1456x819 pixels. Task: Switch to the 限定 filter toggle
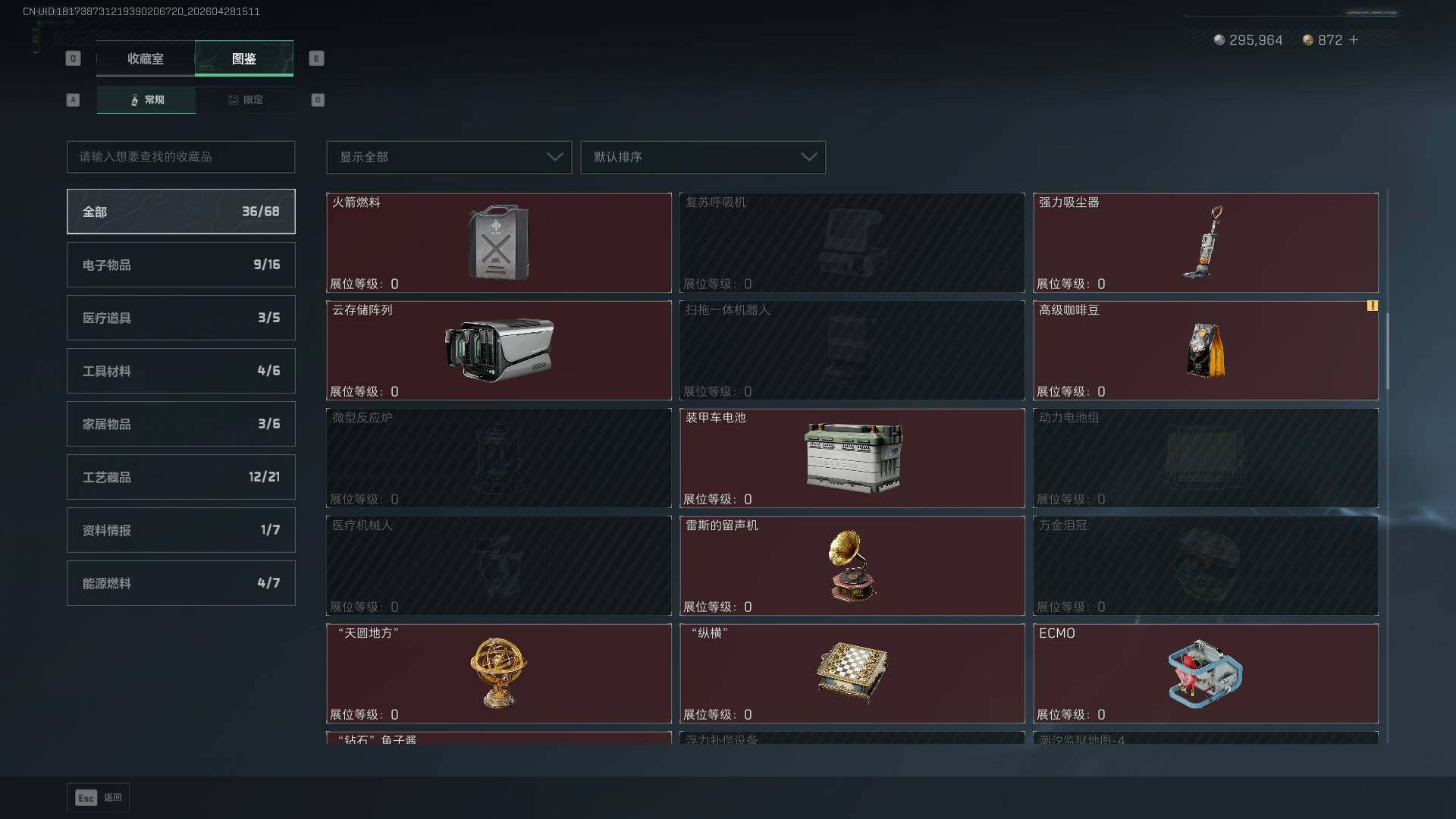point(245,100)
